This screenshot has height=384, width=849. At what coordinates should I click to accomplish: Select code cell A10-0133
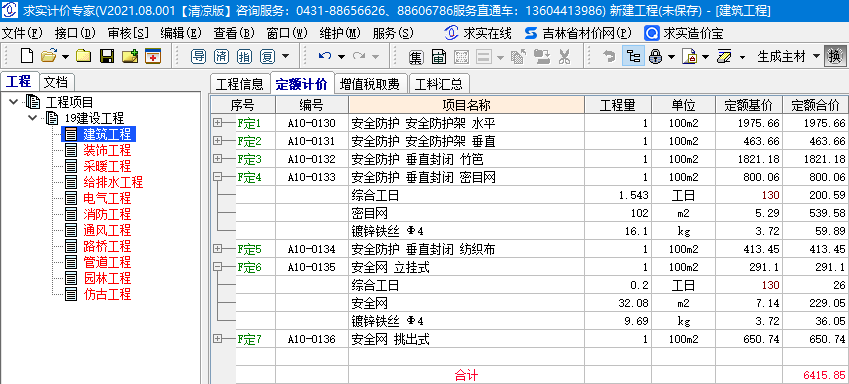311,177
